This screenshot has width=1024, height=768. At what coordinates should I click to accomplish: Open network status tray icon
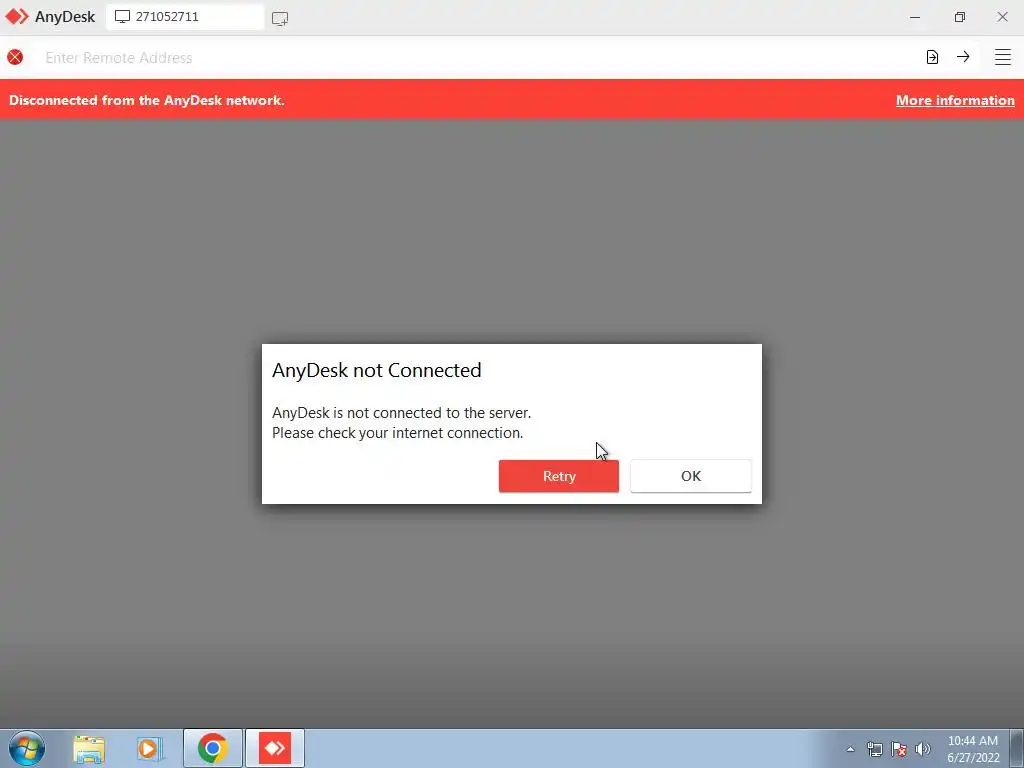click(874, 749)
